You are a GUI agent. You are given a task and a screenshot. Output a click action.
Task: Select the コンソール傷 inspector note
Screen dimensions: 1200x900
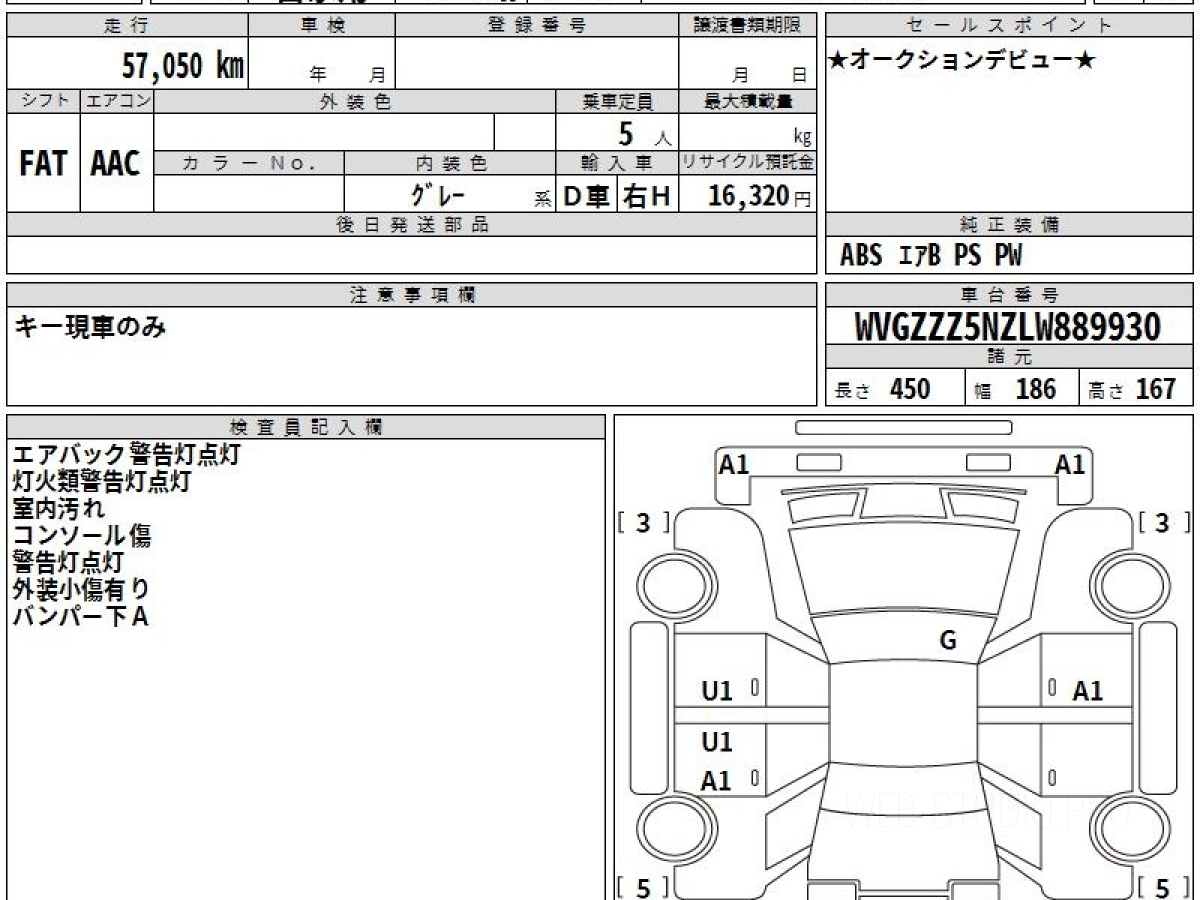(x=82, y=535)
